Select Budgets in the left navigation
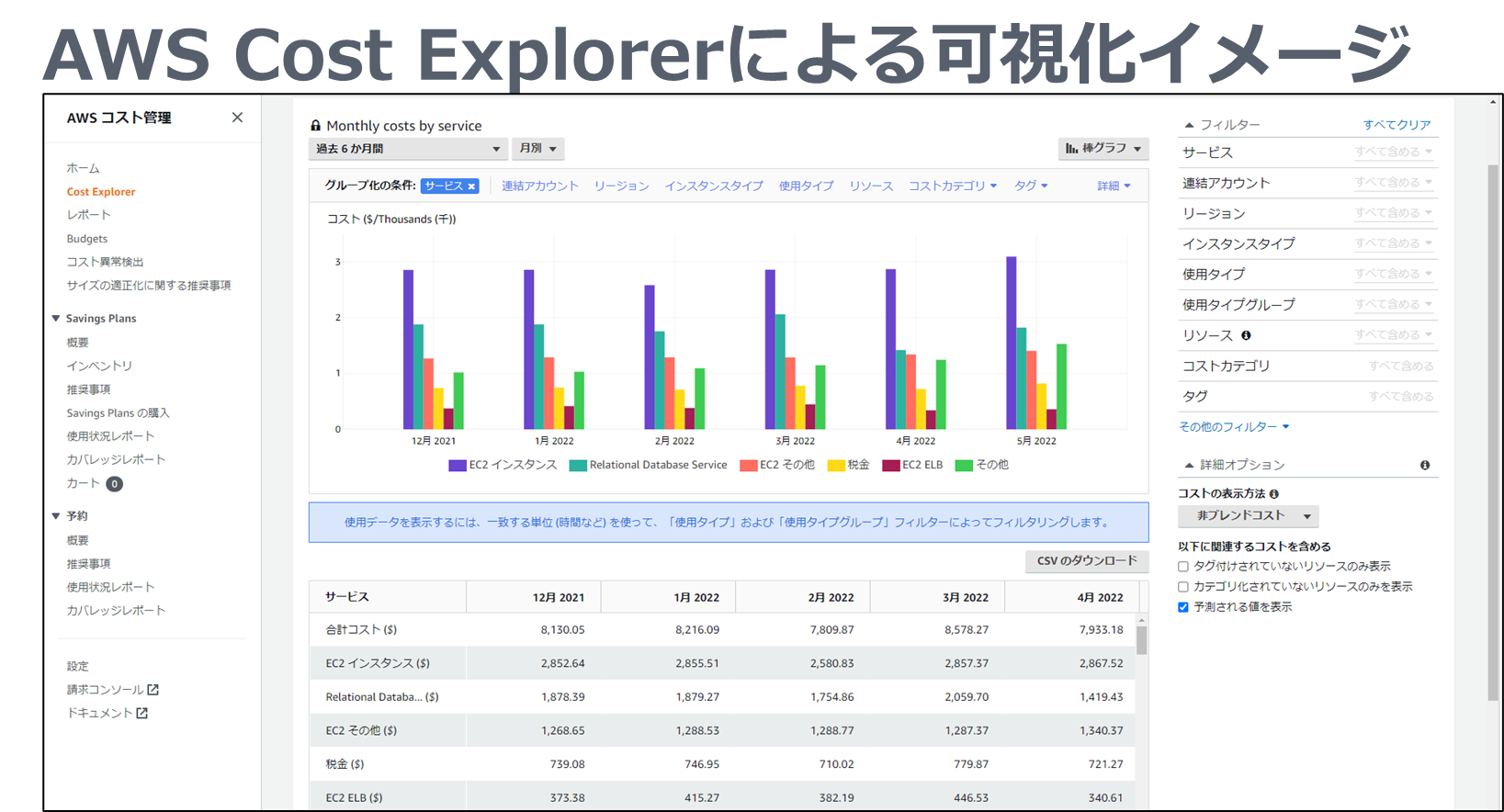 (87, 239)
